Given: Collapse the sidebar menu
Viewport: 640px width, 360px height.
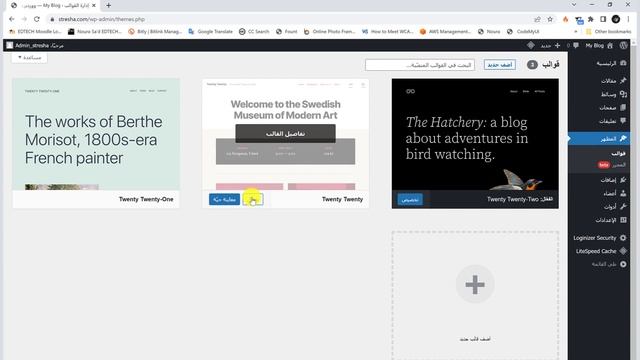Looking at the screenshot, I should (609, 264).
